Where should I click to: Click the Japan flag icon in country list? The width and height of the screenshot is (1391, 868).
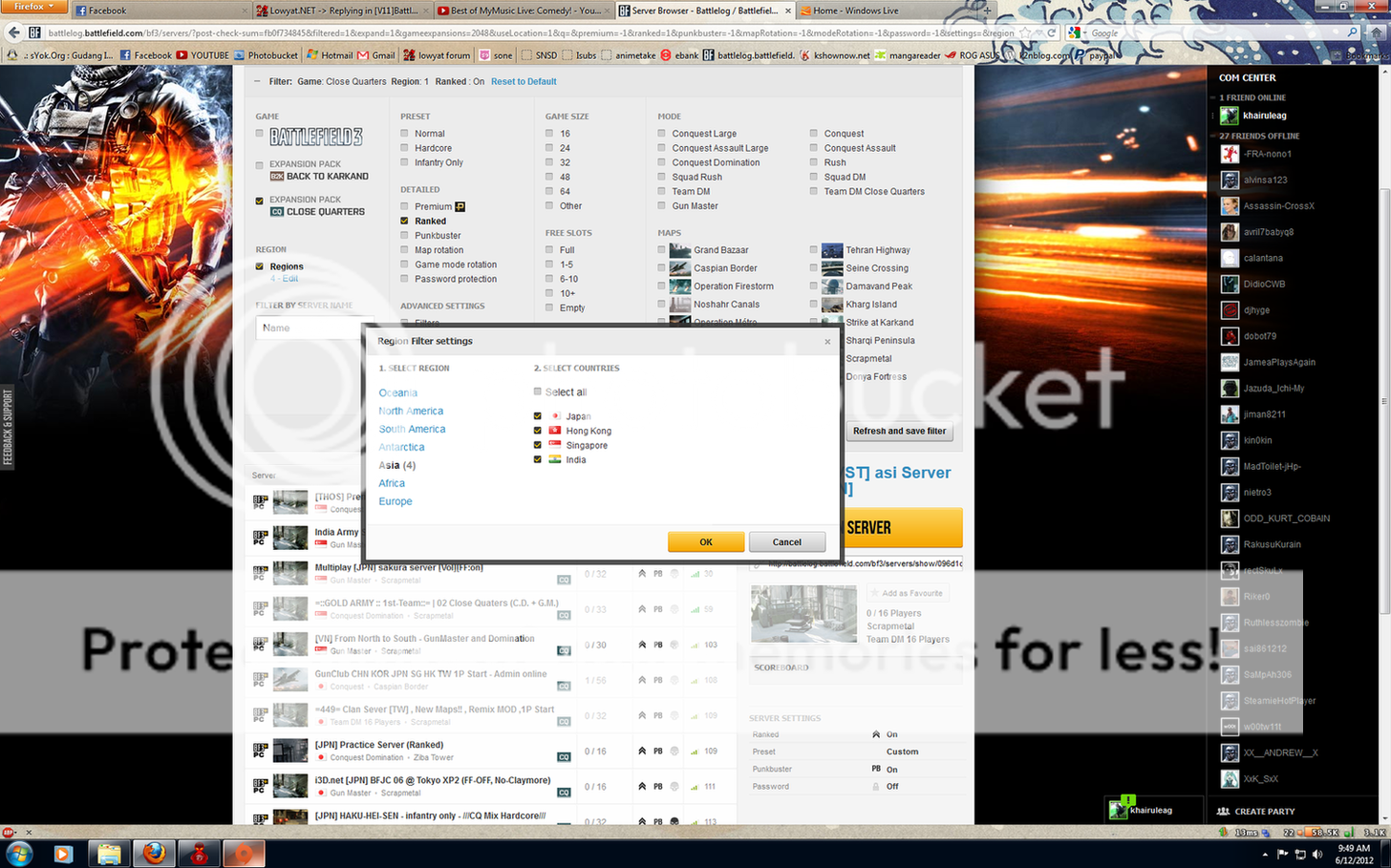(555, 416)
